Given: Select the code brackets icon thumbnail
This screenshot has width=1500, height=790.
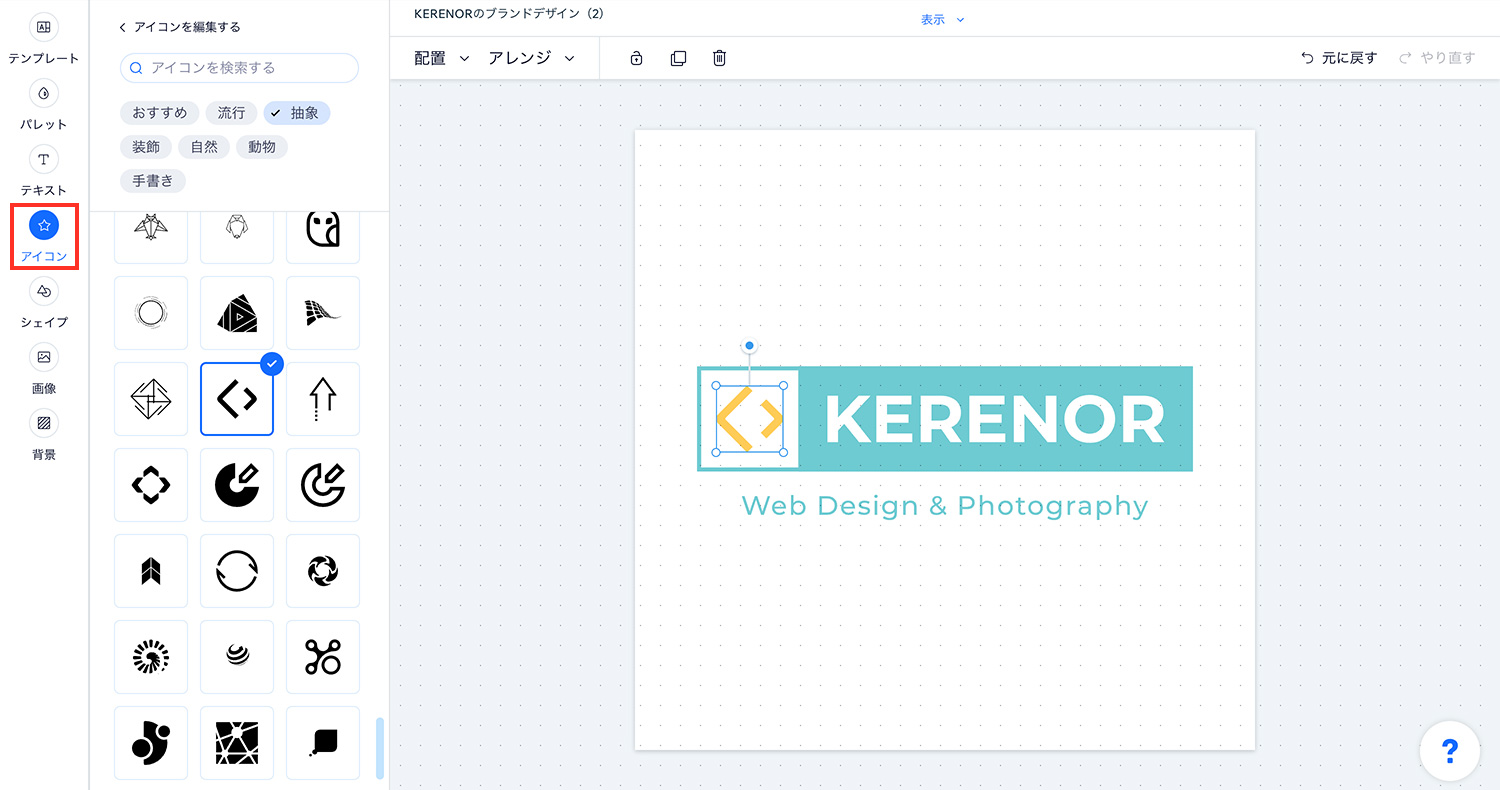Looking at the screenshot, I should pos(237,399).
